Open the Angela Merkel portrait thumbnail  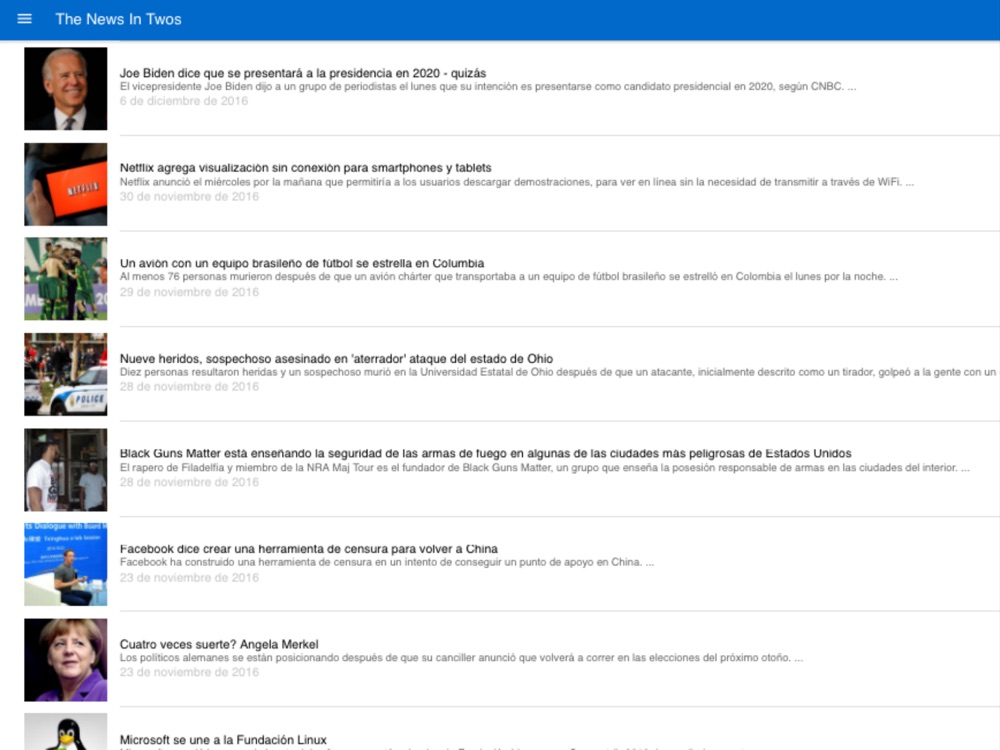tap(66, 660)
